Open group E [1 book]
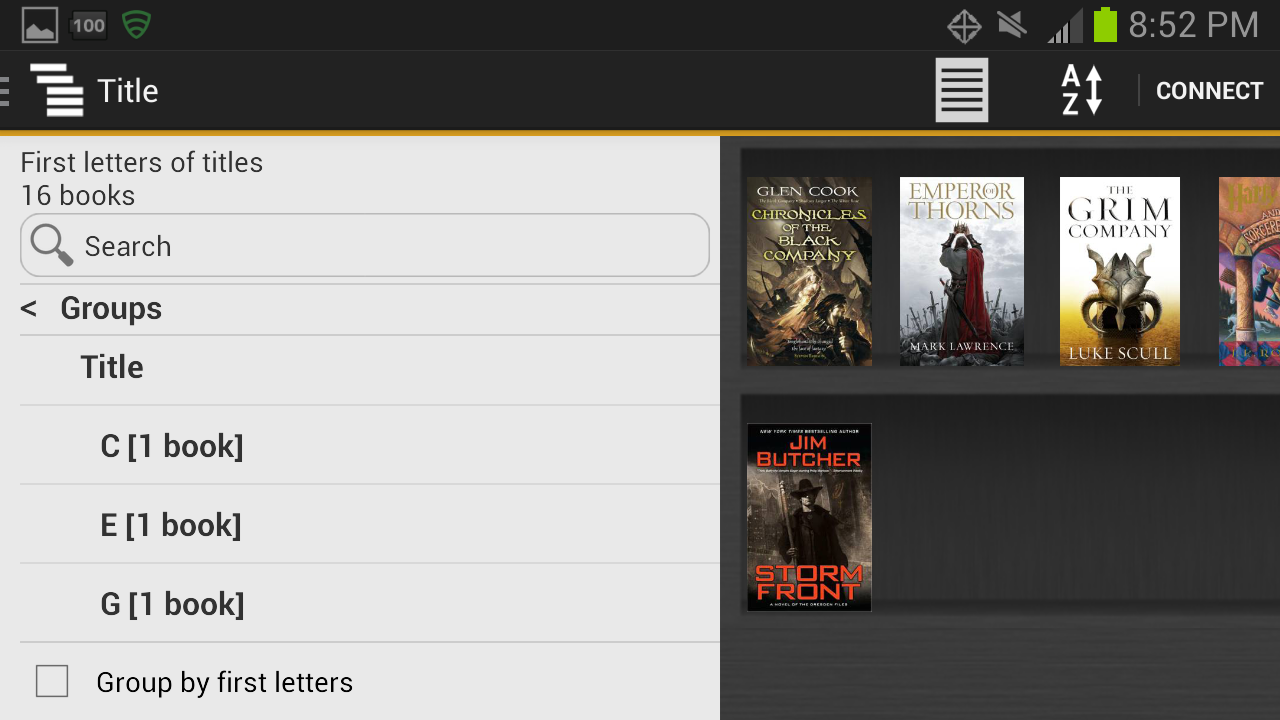The height and width of the screenshot is (720, 1280). [x=370, y=525]
